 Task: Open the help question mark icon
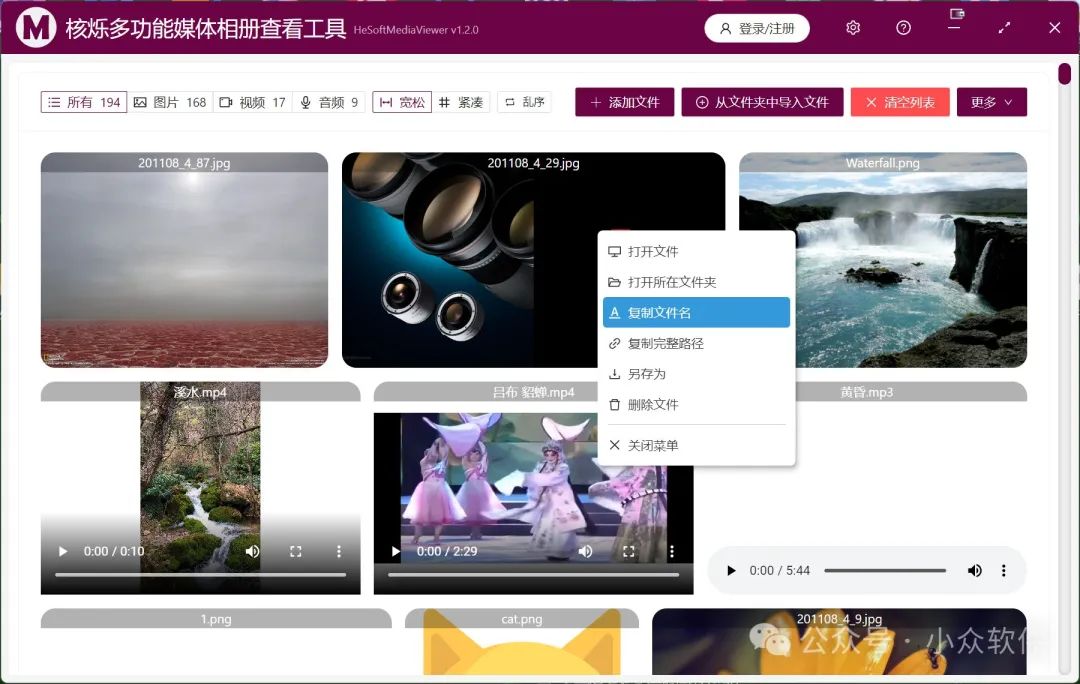[x=903, y=28]
